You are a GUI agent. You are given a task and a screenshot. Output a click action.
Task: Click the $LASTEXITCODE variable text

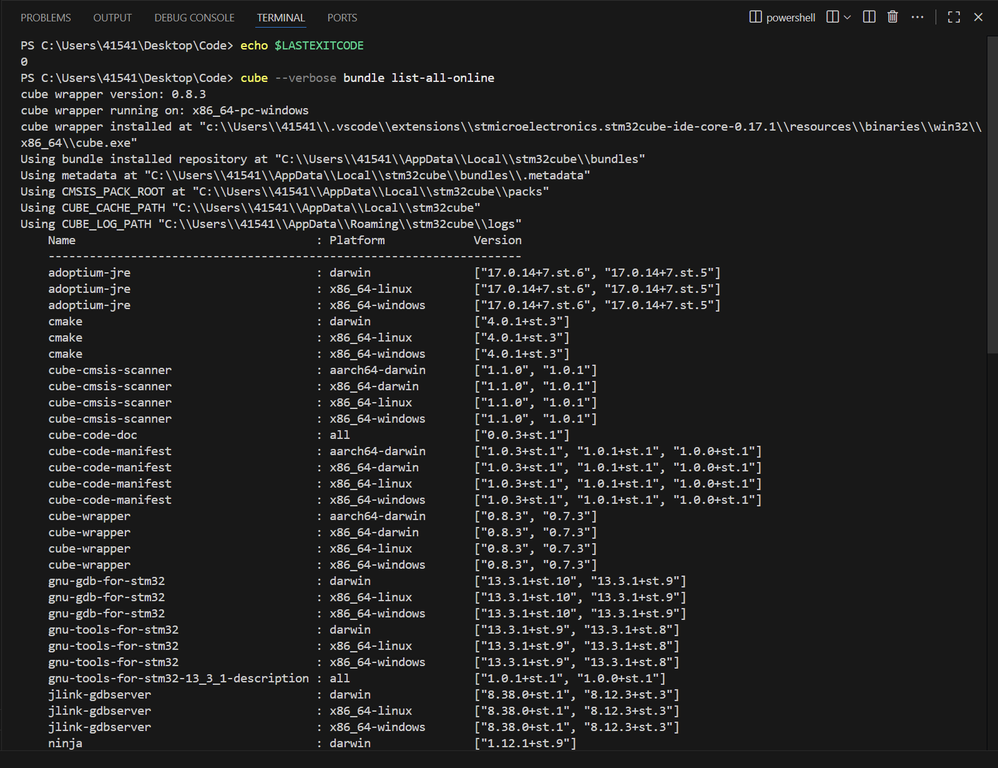[x=319, y=46]
